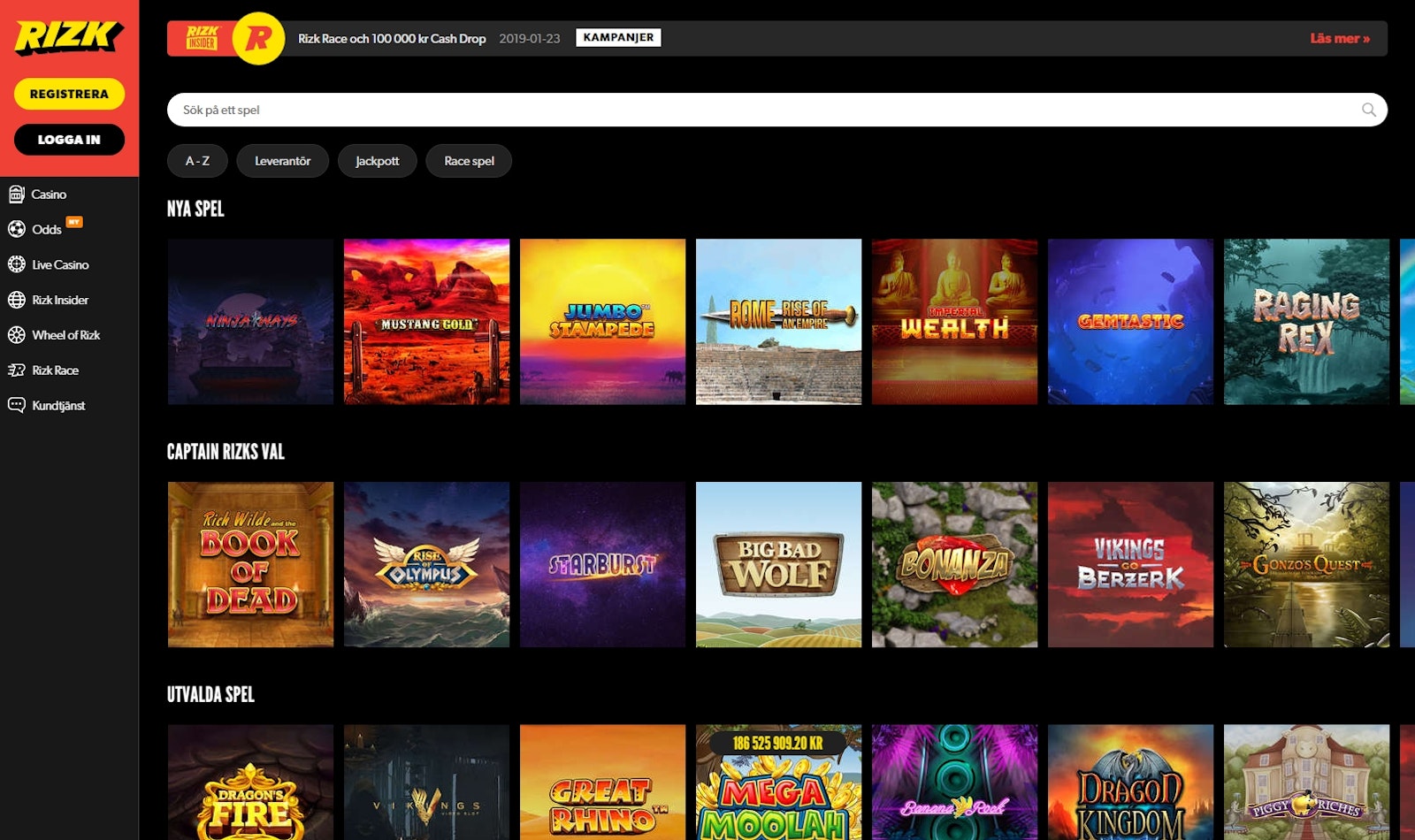Open the Casino section icon in sidebar

(16, 194)
